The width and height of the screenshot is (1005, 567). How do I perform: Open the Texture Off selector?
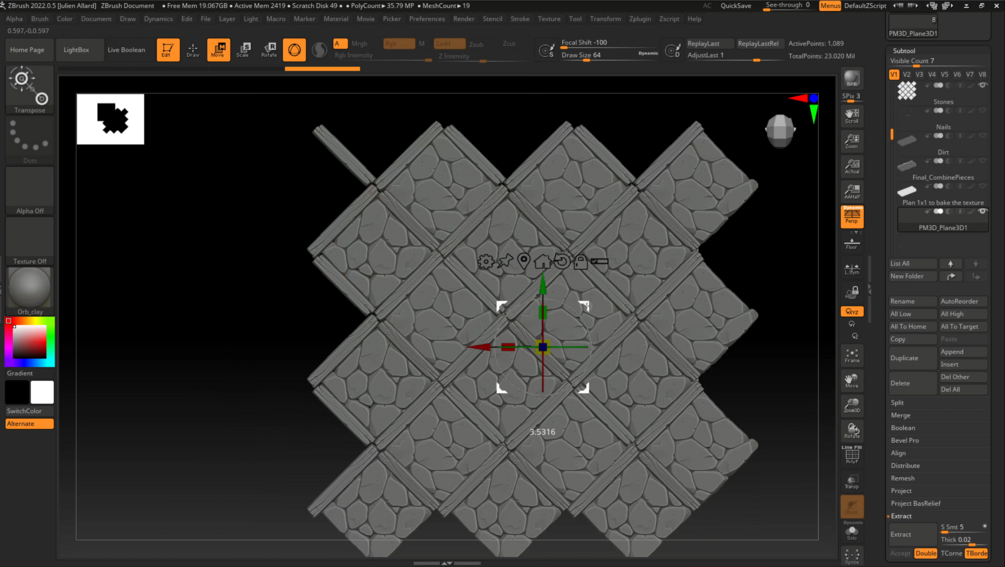tap(29, 241)
